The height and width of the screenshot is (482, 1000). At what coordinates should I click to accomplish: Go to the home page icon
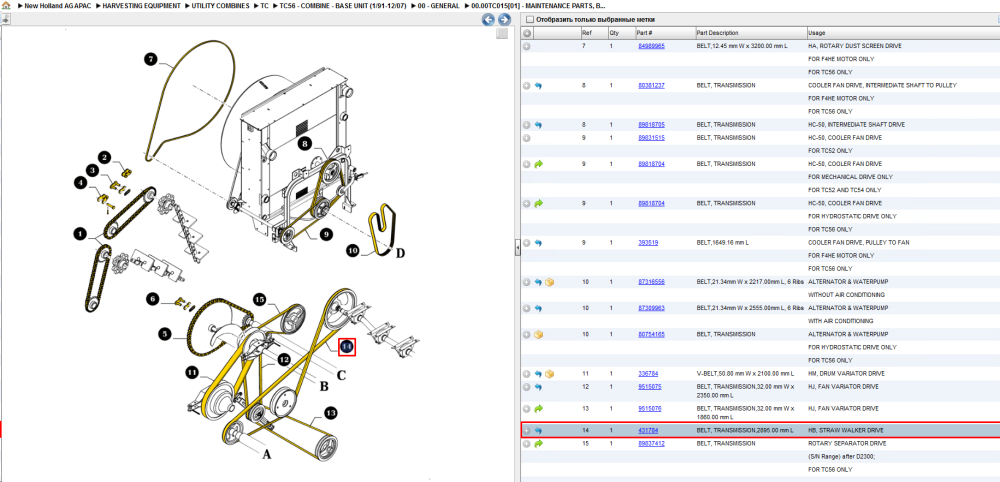pyautogui.click(x=6, y=5)
